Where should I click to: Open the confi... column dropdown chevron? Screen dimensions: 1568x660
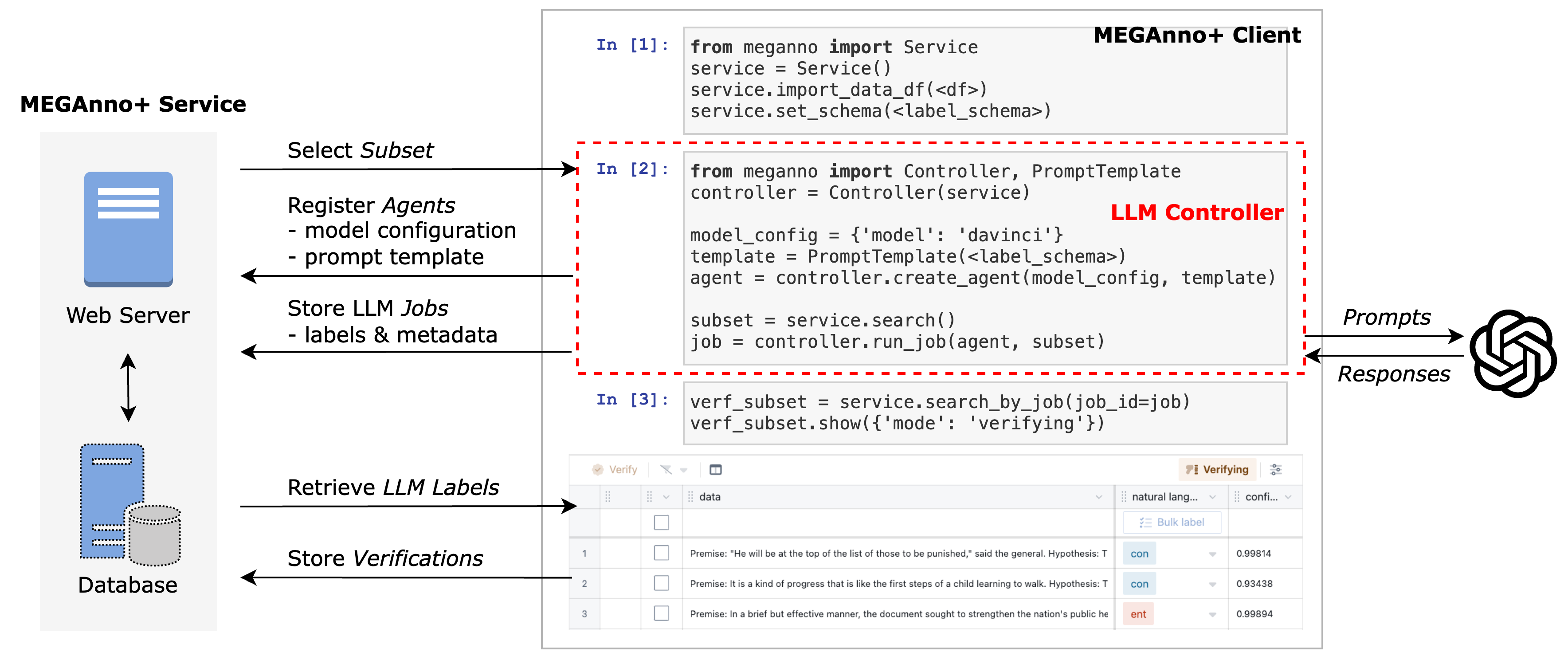pos(1288,497)
